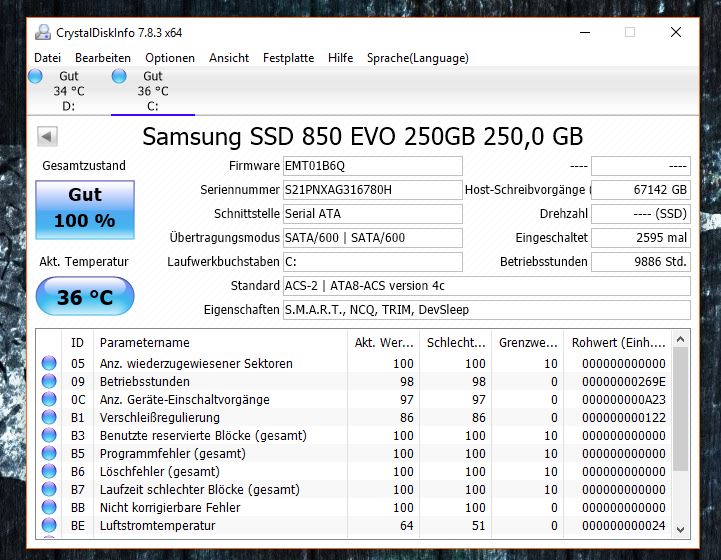The image size is (721, 560).
Task: Click the Host-Schreibvorgänge value 67142 GB
Action: coord(641,190)
